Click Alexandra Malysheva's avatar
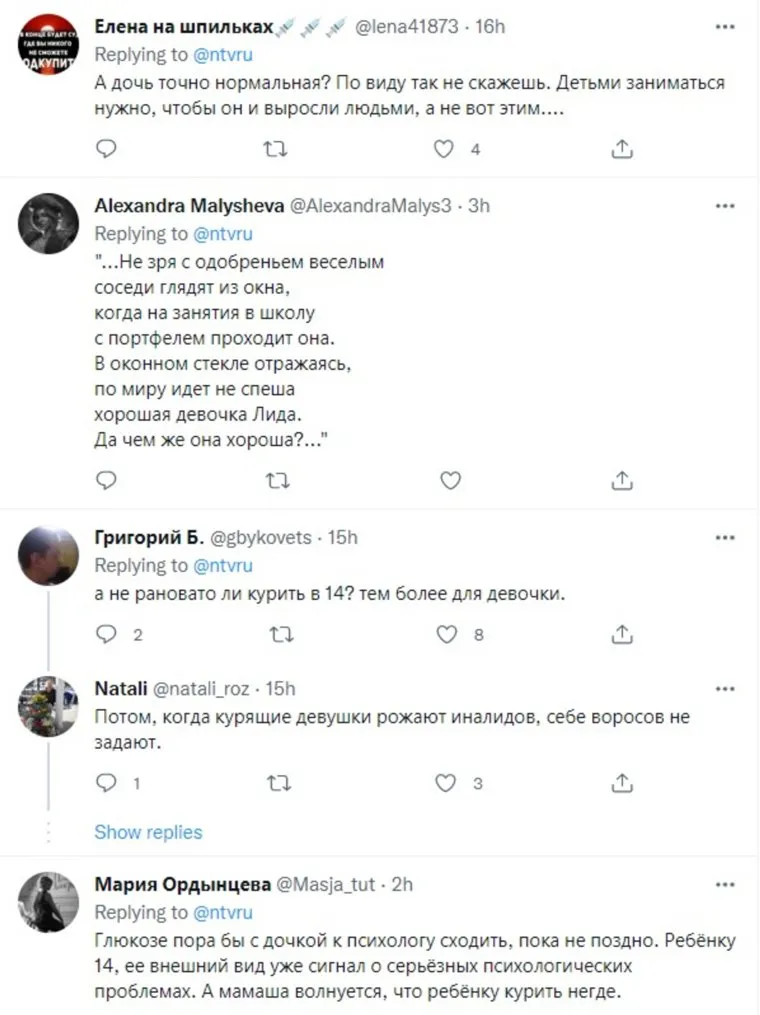Viewport: 760px width, 1015px height. [x=48, y=223]
